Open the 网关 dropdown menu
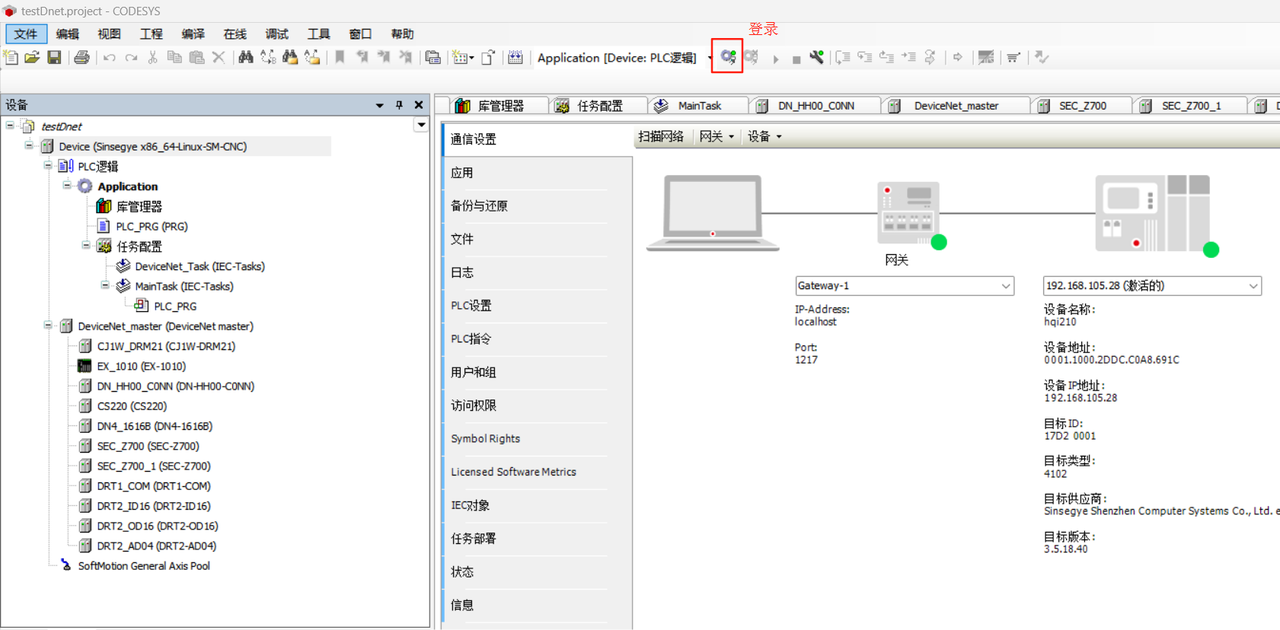Screen dimensions: 1280x630 pos(716,137)
